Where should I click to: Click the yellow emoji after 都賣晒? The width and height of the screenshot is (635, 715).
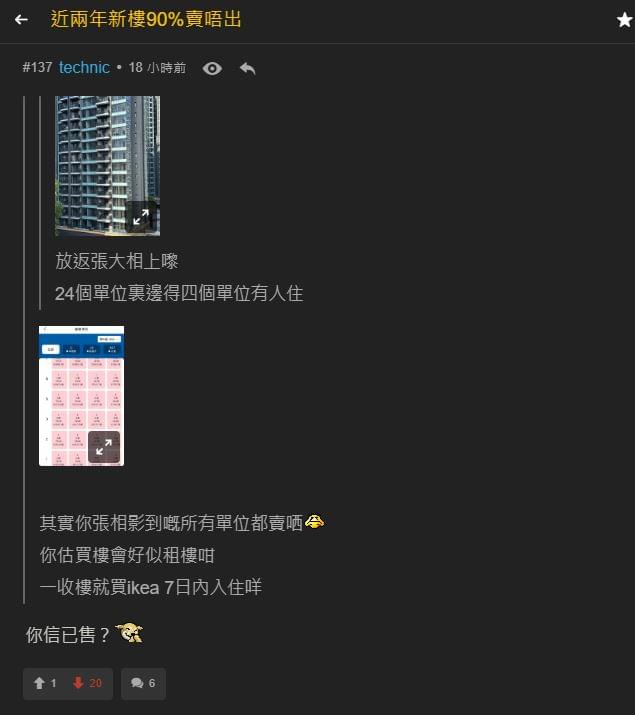click(314, 522)
